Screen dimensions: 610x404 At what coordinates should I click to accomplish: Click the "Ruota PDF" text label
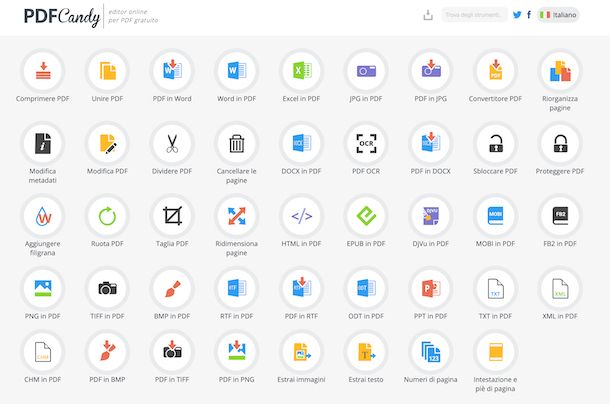pyautogui.click(x=107, y=244)
